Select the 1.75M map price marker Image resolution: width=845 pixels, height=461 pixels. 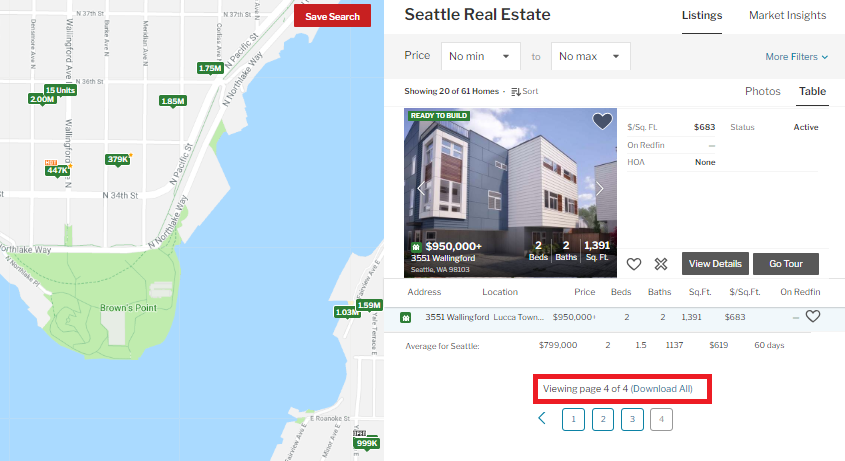click(210, 68)
